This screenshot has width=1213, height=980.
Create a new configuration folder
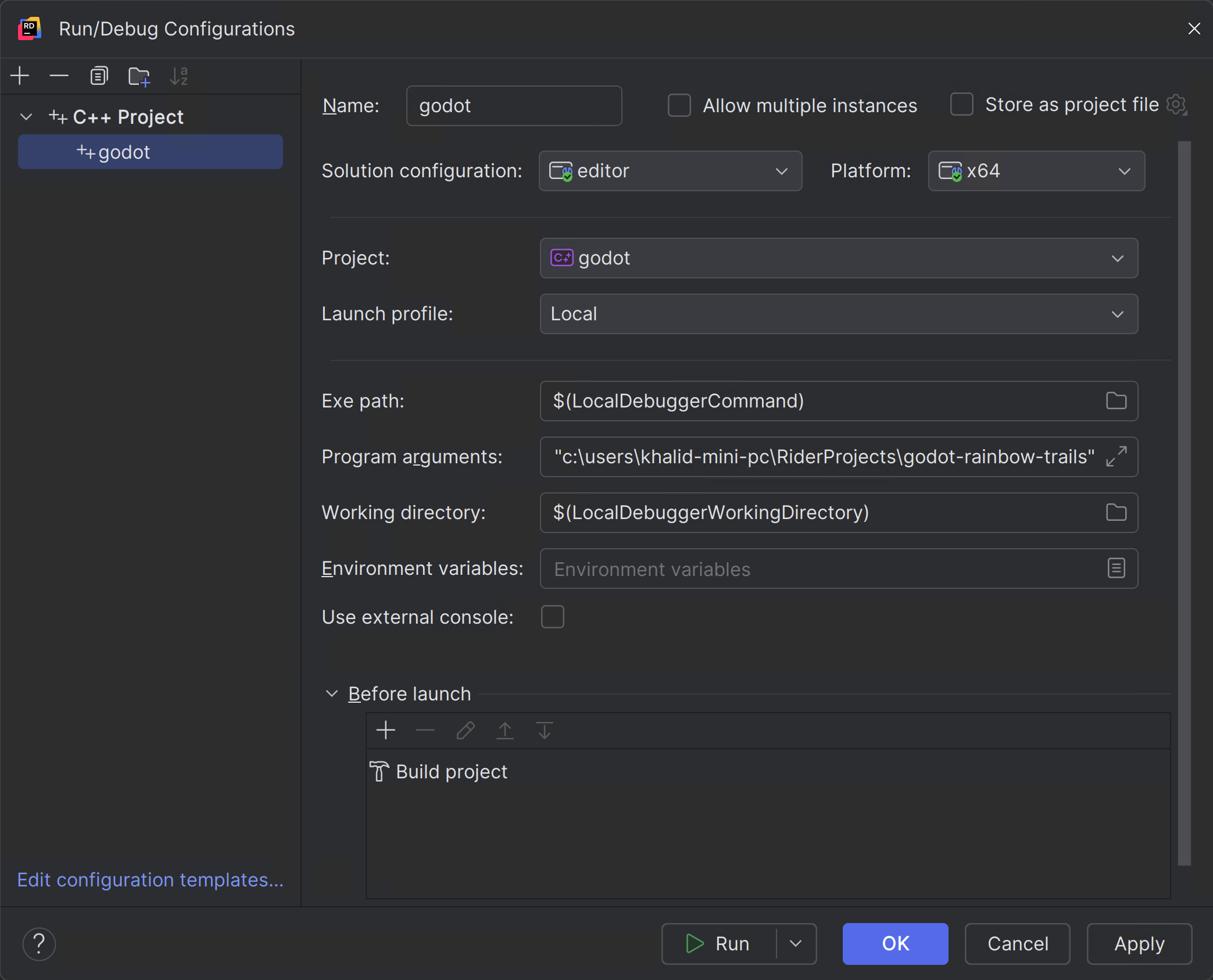coord(138,76)
